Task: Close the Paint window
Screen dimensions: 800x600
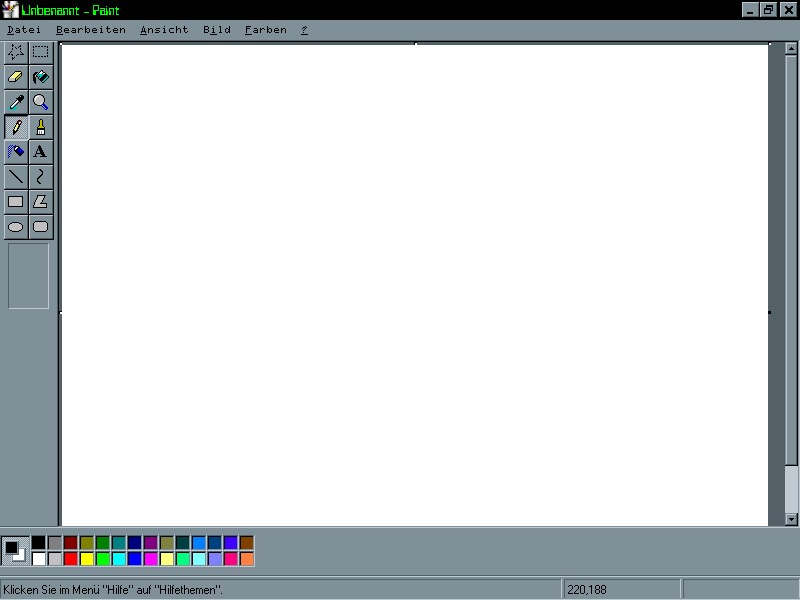Action: coord(788,10)
